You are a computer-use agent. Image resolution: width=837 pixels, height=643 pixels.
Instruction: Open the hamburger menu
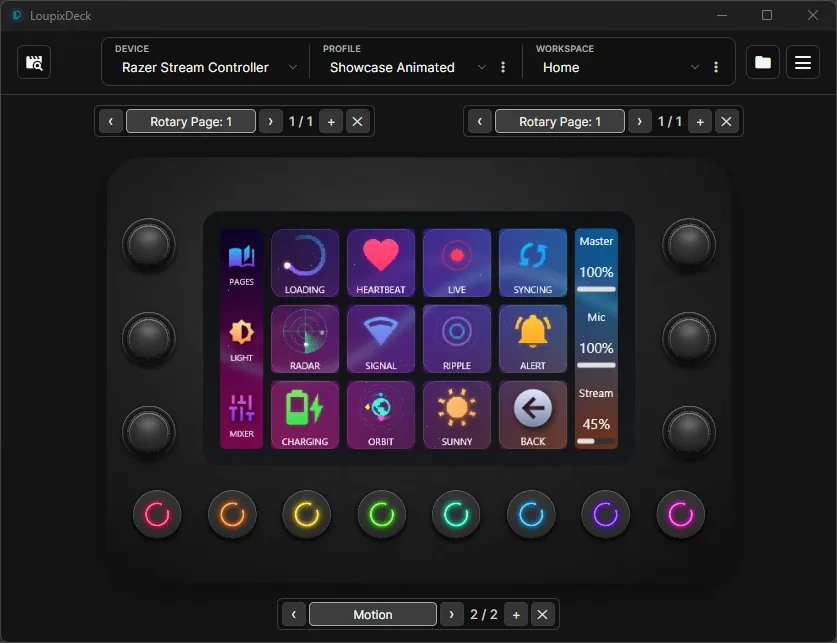point(803,62)
